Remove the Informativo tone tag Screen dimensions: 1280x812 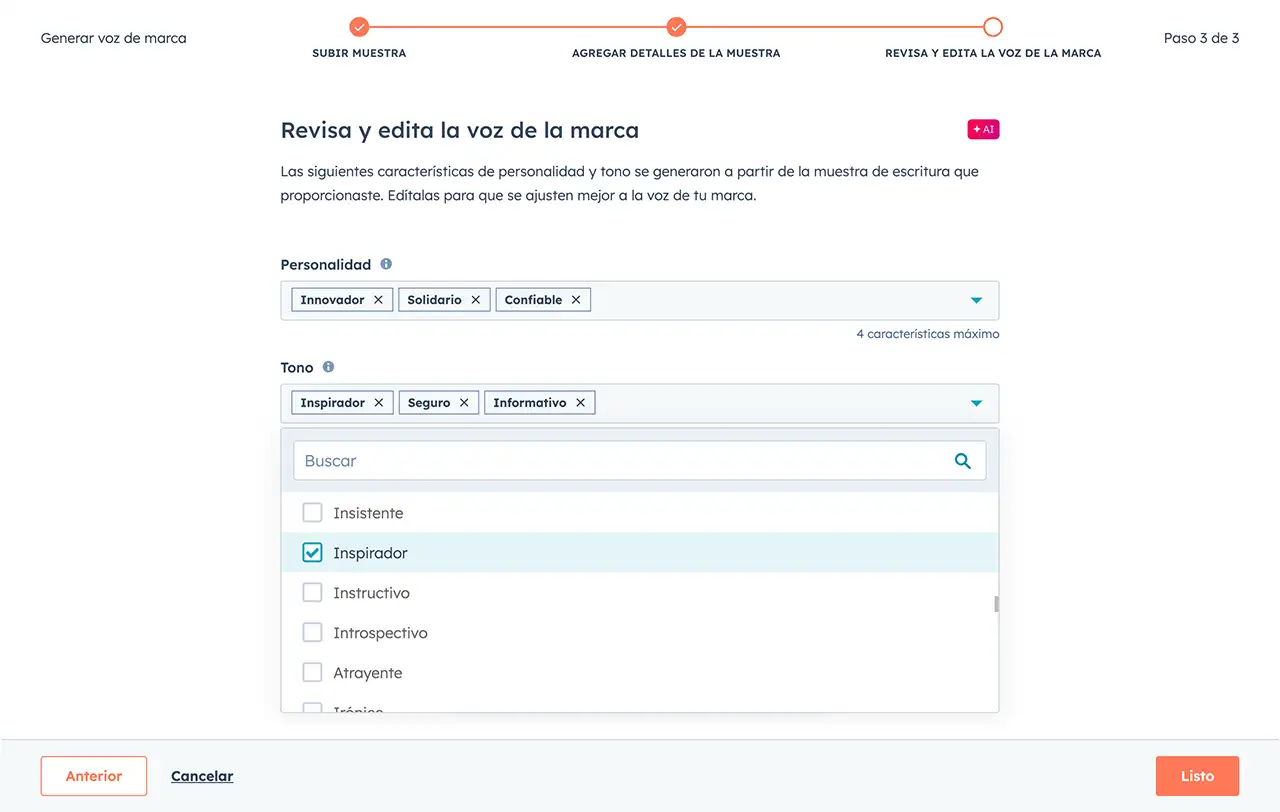click(x=580, y=403)
